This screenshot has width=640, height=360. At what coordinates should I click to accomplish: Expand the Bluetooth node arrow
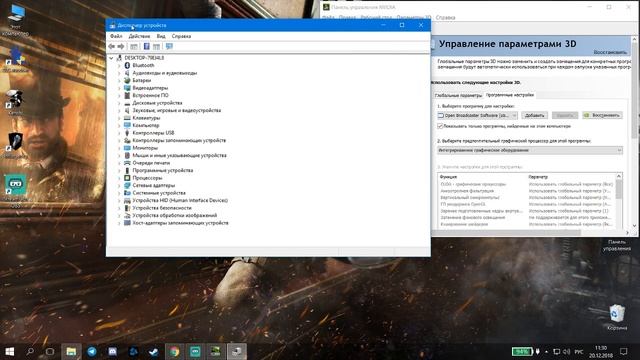click(119, 65)
